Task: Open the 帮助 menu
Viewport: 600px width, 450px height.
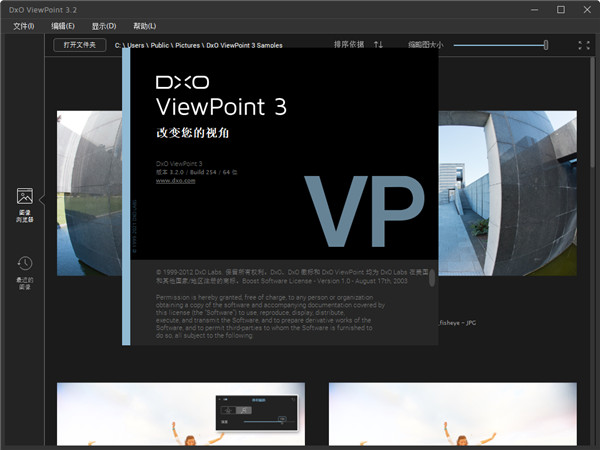Action: (144, 25)
